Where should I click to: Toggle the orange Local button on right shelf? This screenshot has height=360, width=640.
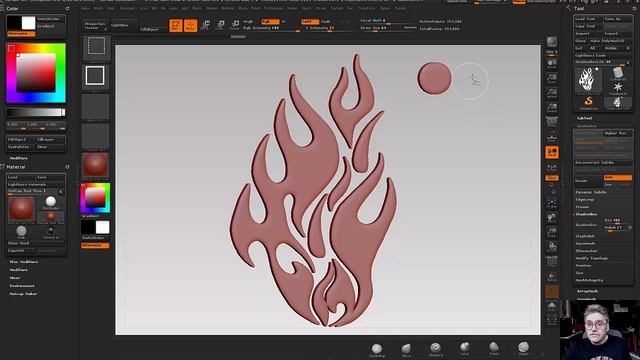[552, 152]
